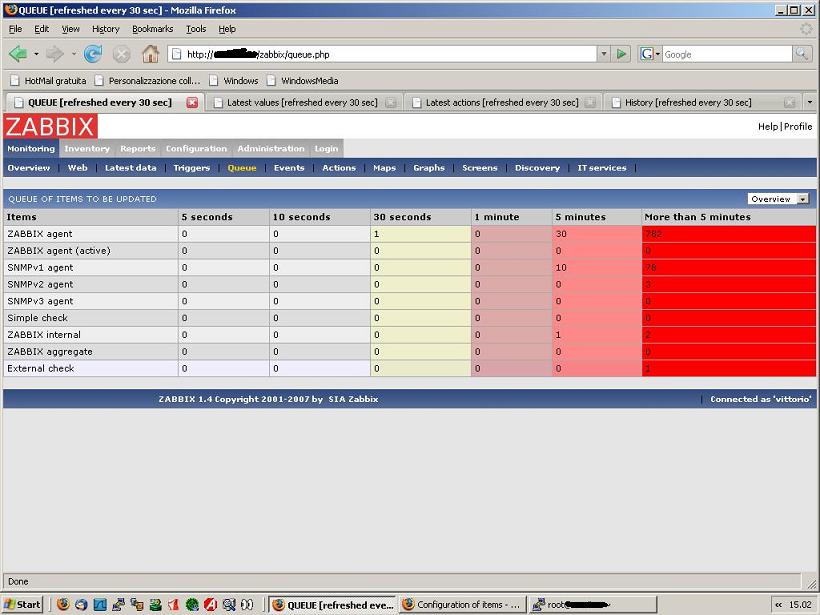Open the WindowsMedia bookmark
This screenshot has height=615, width=820.
point(303,81)
